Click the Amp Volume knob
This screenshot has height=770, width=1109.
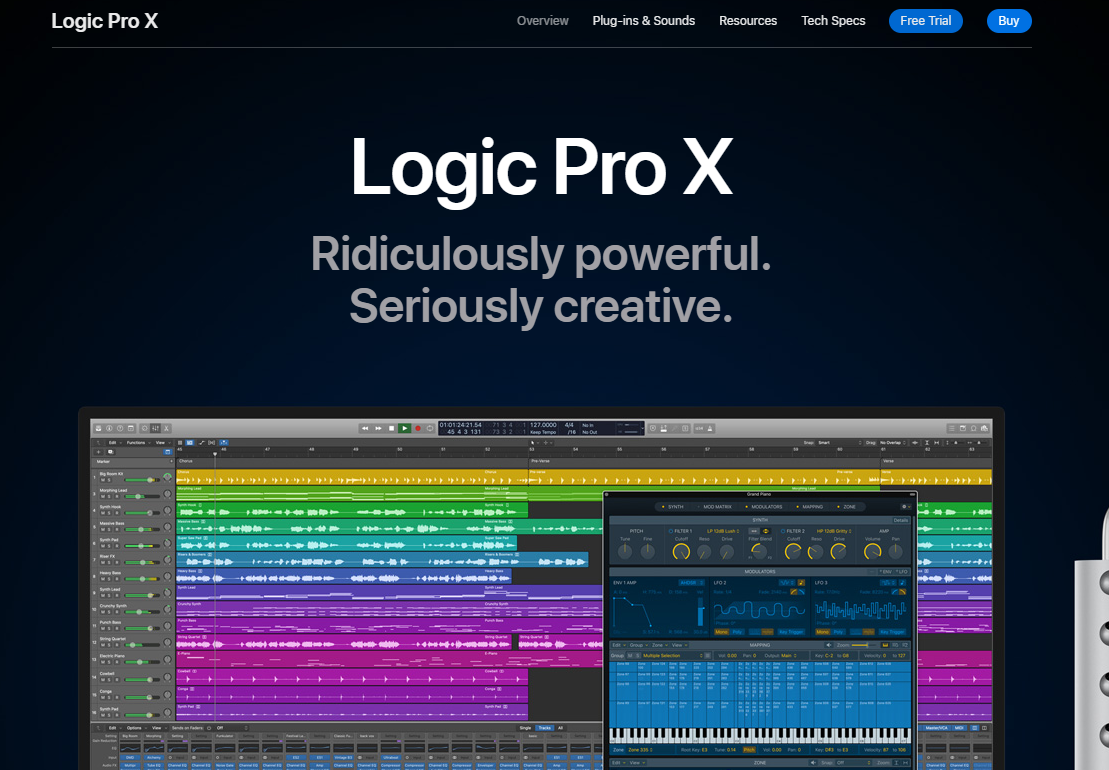pos(873,552)
